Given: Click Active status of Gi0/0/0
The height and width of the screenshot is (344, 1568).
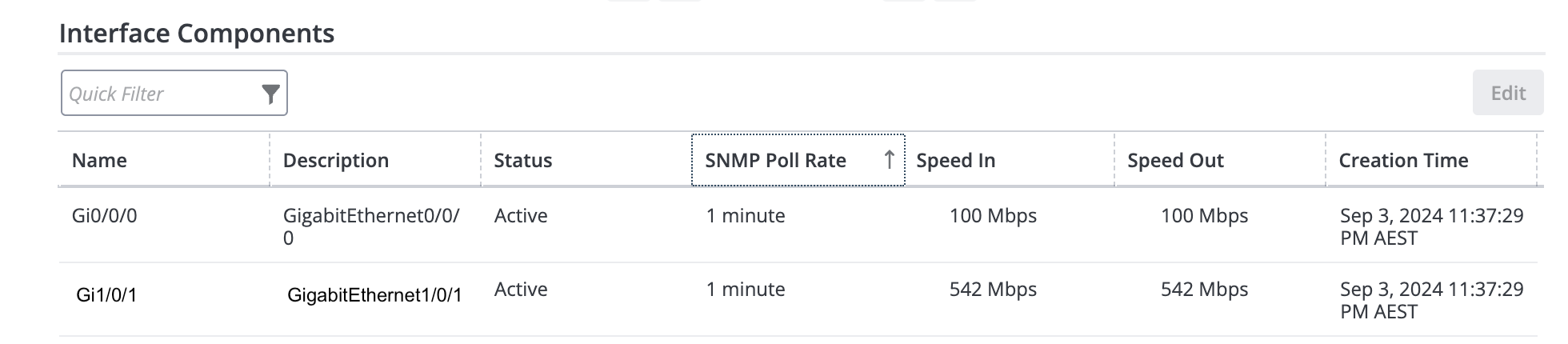Looking at the screenshot, I should click(x=520, y=216).
